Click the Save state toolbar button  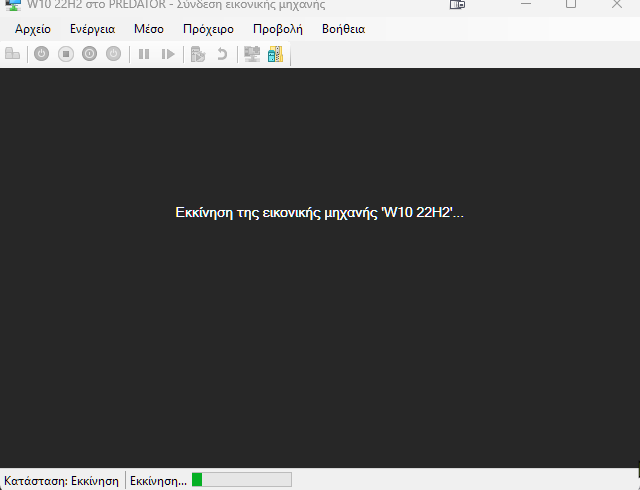point(113,54)
